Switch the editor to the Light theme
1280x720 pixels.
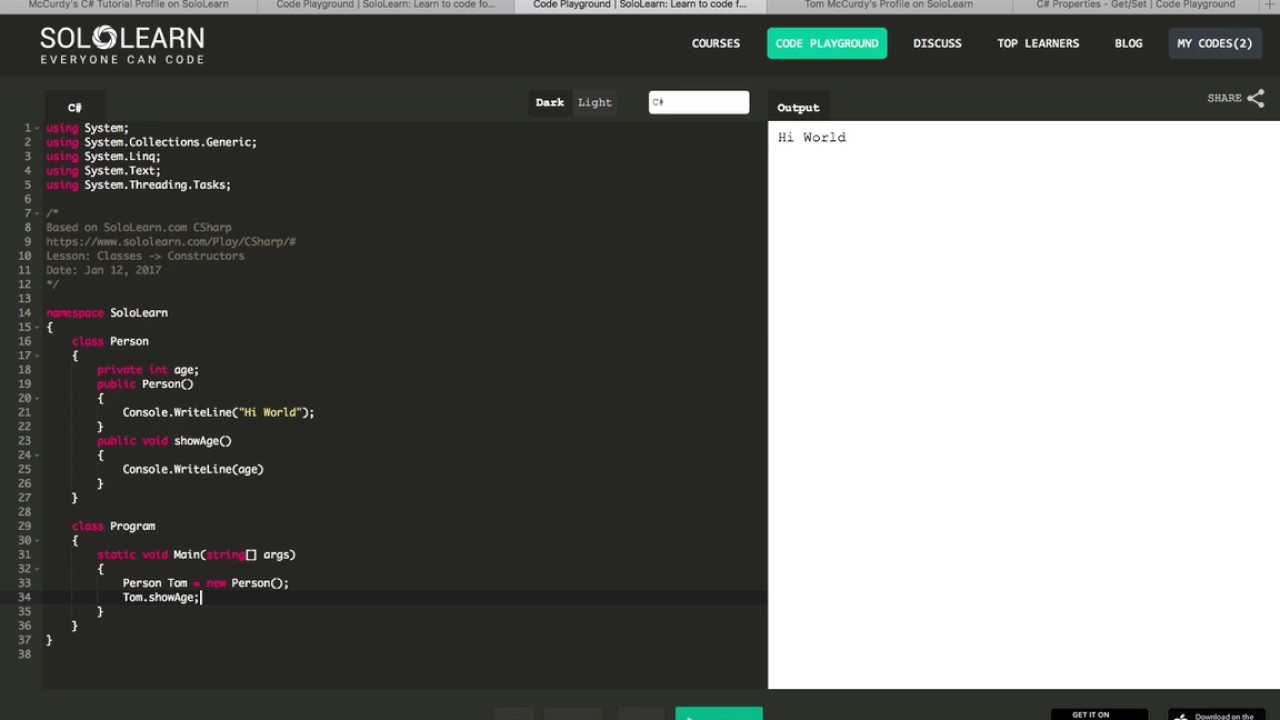point(594,102)
